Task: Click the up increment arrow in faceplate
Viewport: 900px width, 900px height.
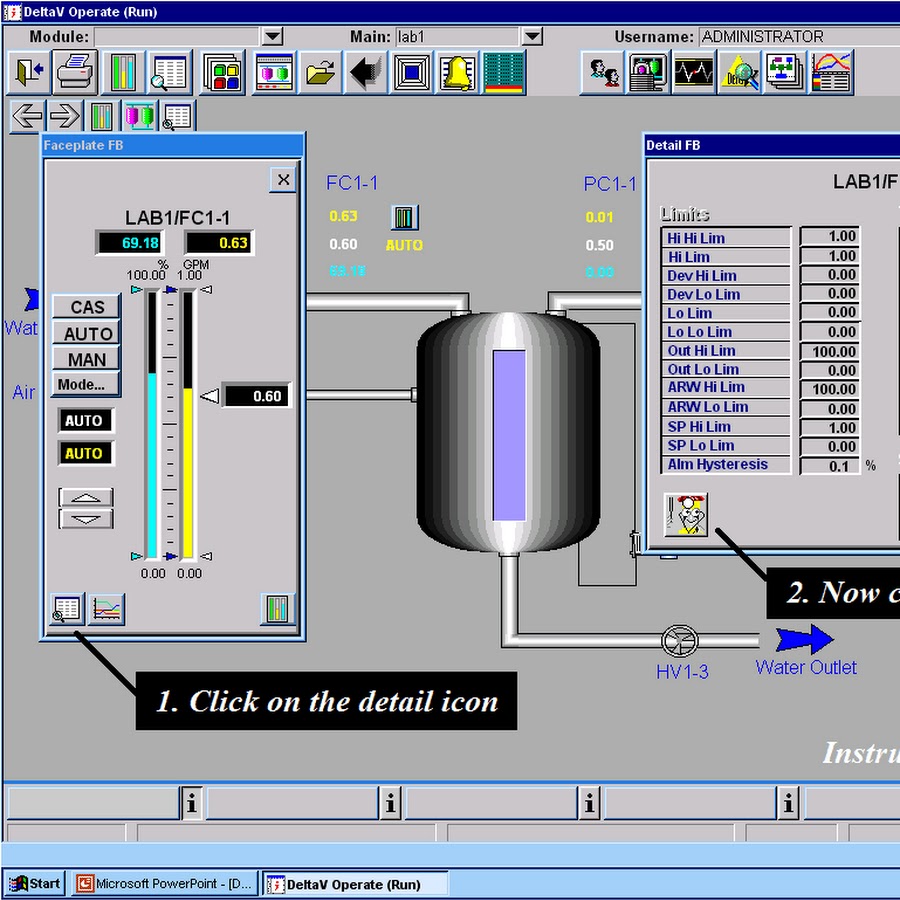Action: coord(86,498)
